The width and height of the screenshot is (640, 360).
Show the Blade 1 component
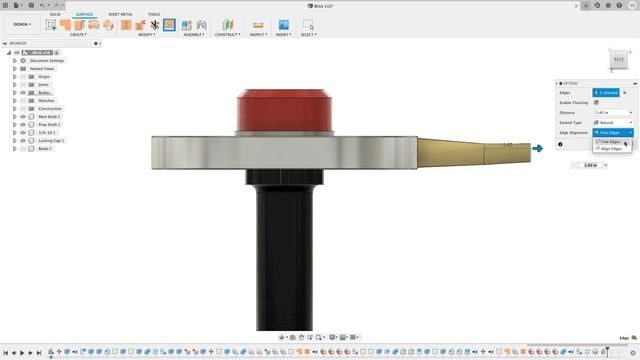pos(23,149)
